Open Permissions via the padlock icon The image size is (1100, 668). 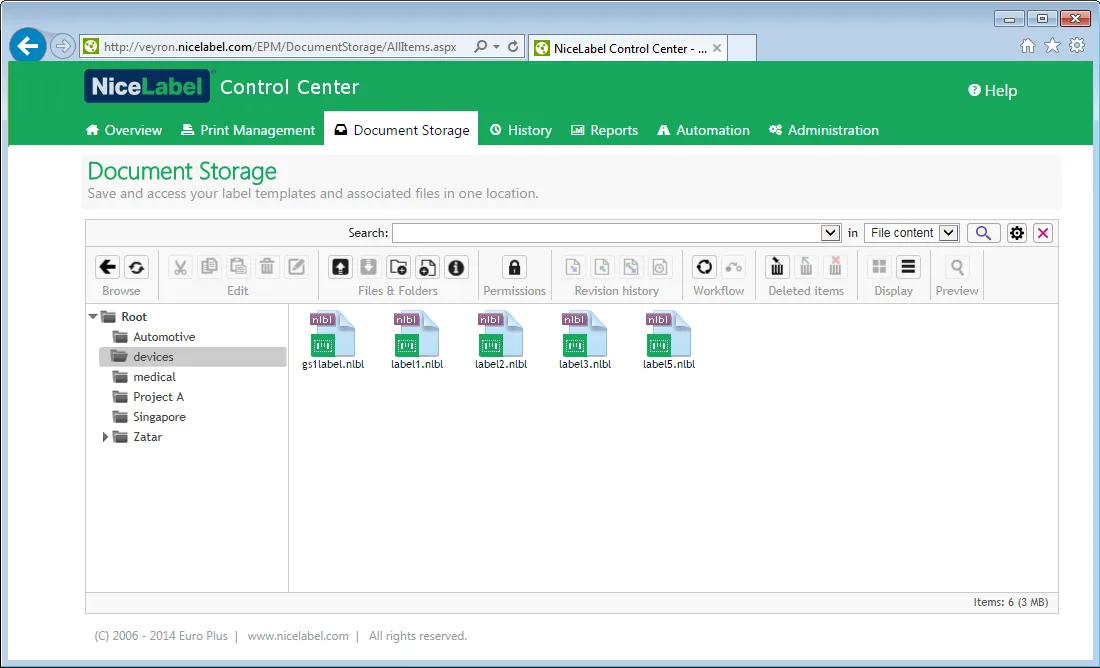click(514, 267)
